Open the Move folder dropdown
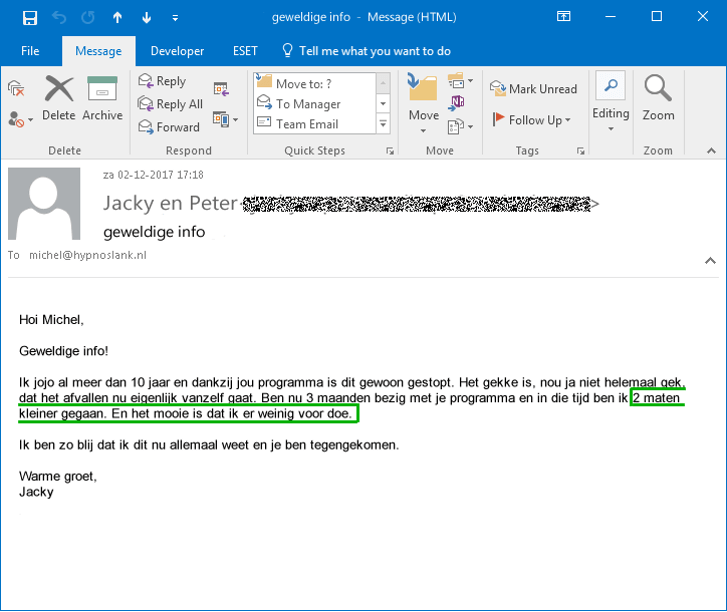 click(x=423, y=103)
